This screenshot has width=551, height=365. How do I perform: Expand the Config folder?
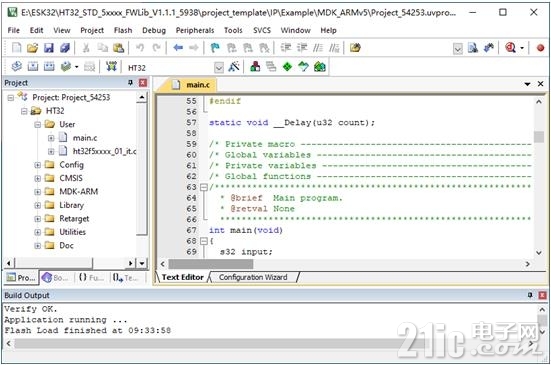click(38, 165)
